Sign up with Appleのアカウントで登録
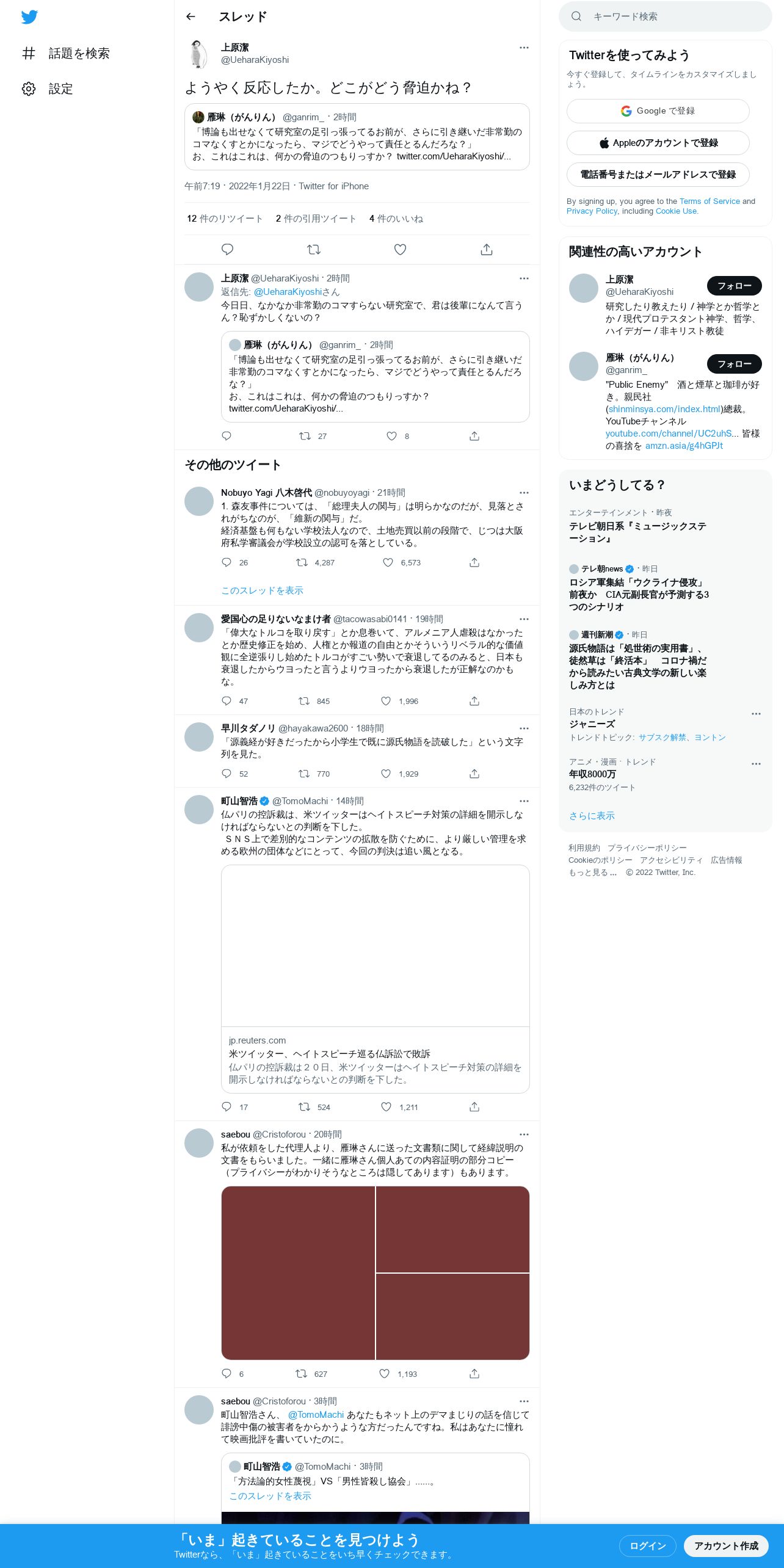The image size is (784, 1568). [658, 143]
